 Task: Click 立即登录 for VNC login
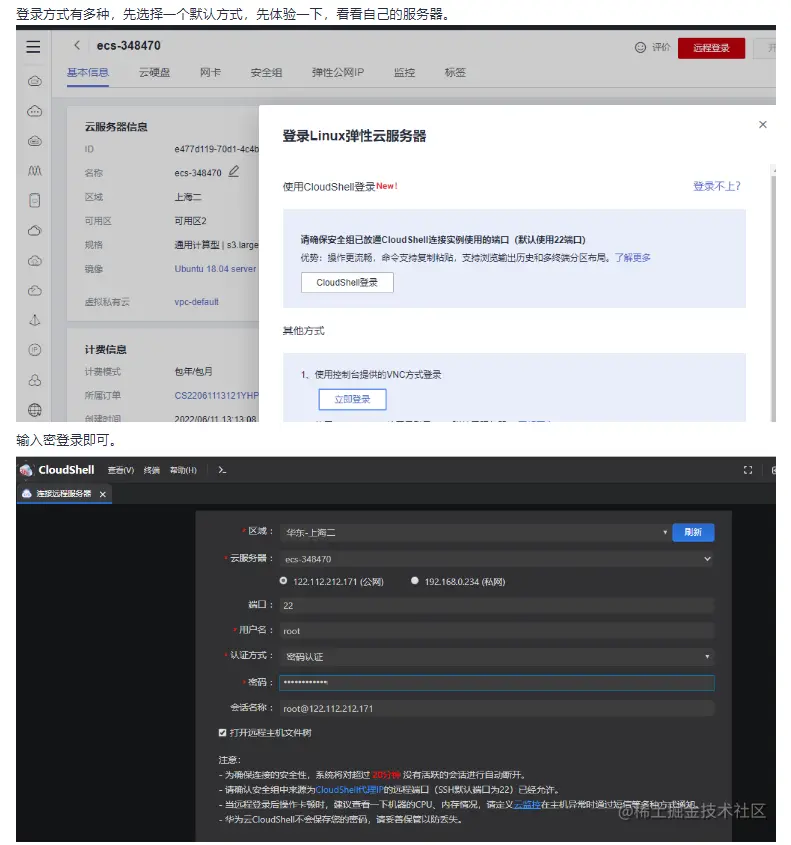coord(352,399)
